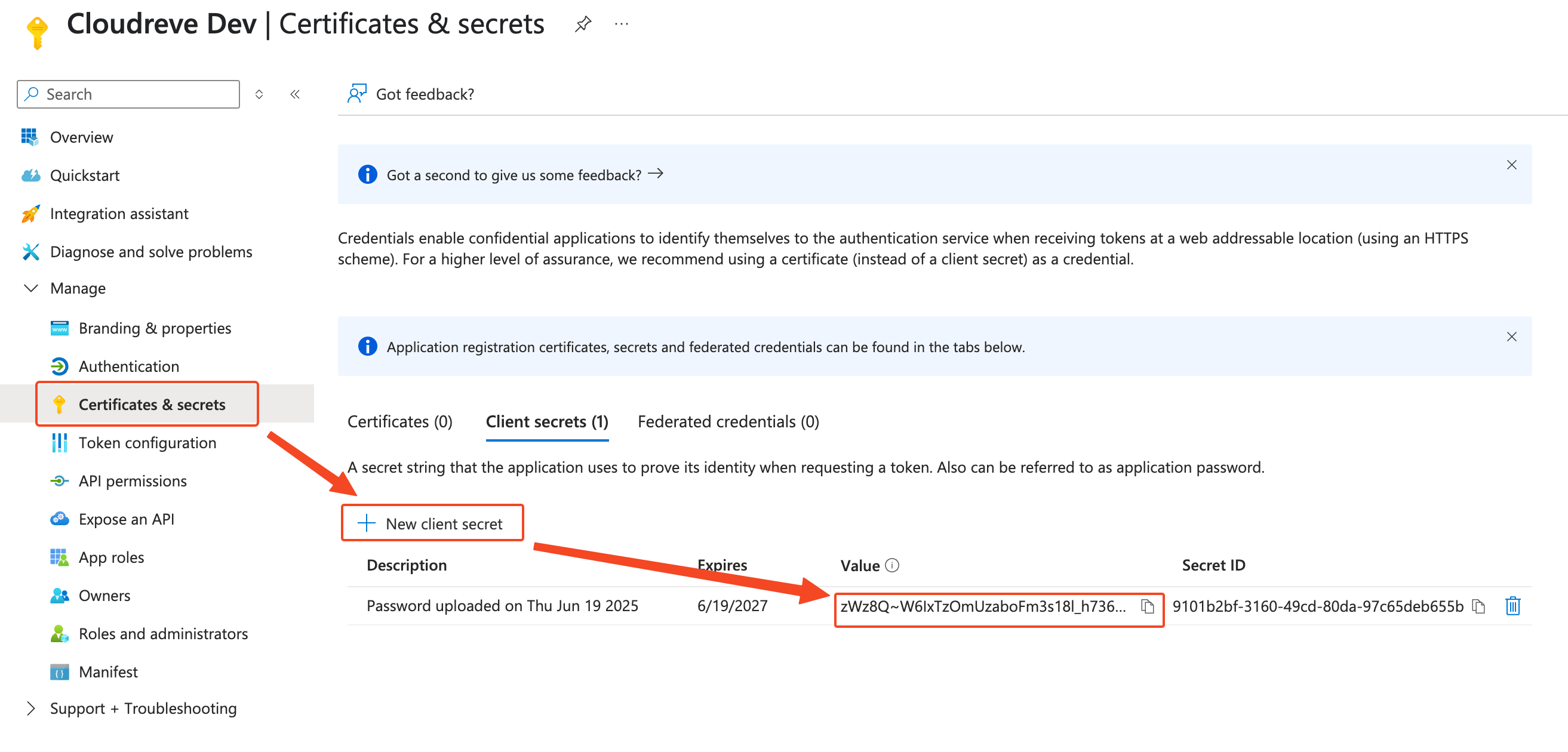Open the Authentication settings
Viewport: 1568px width, 752px height.
[128, 366]
